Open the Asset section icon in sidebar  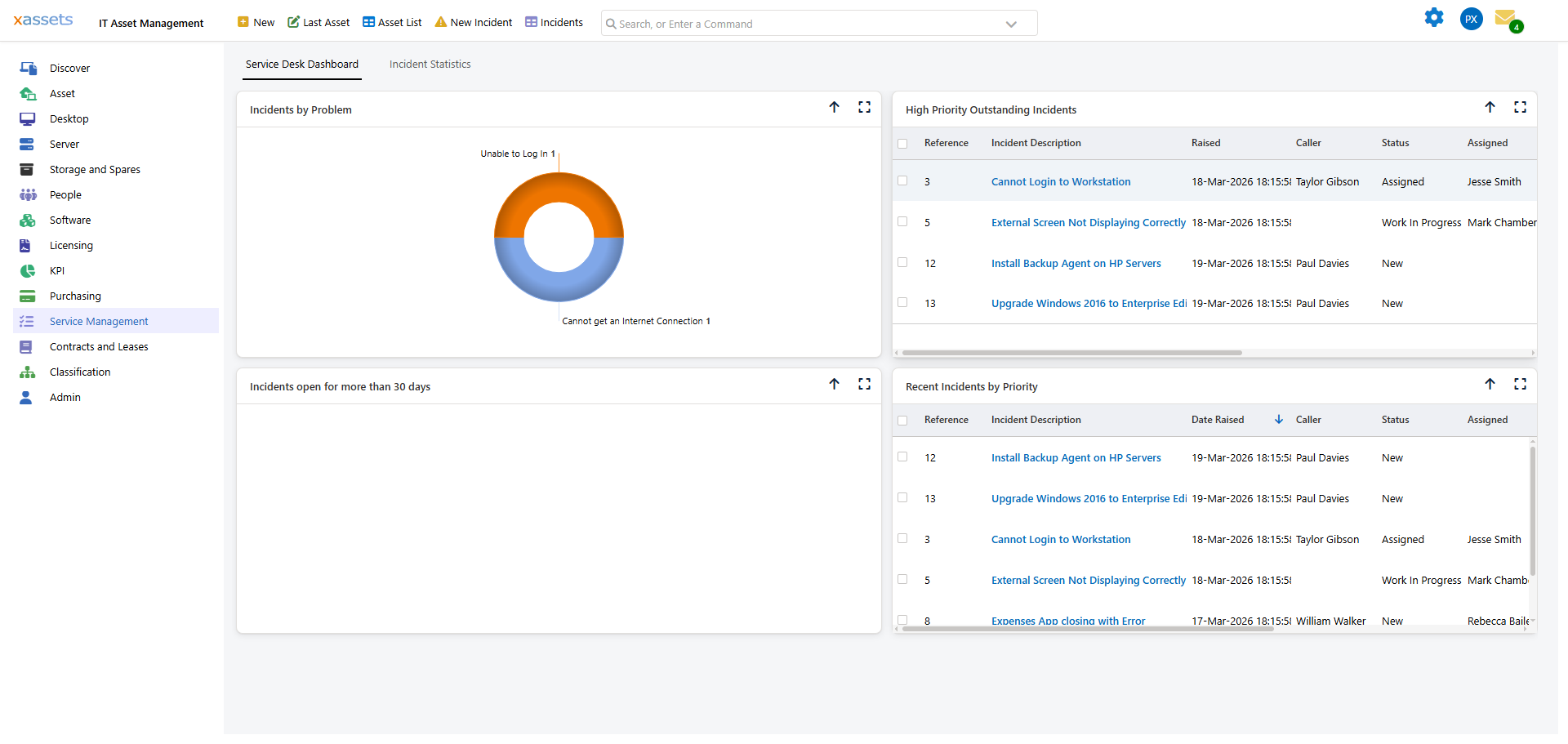[x=28, y=93]
